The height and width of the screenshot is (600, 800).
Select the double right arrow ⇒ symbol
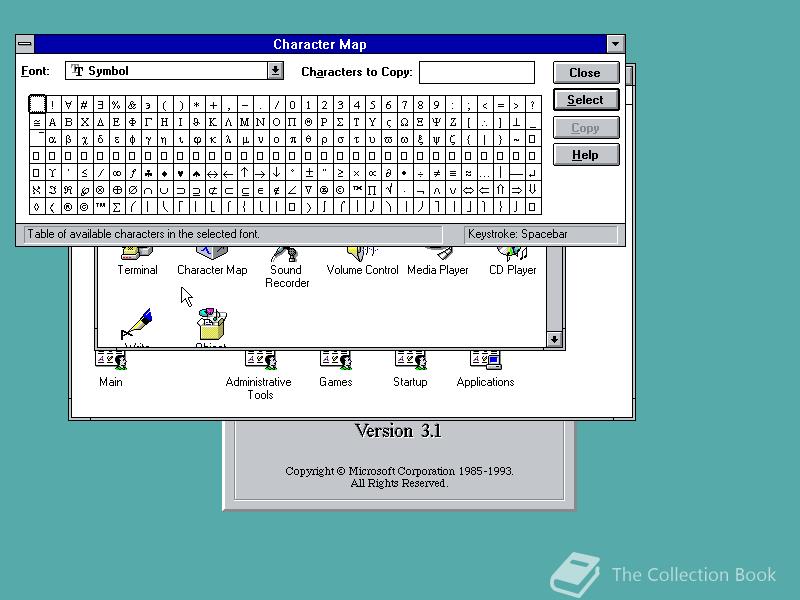[x=516, y=190]
